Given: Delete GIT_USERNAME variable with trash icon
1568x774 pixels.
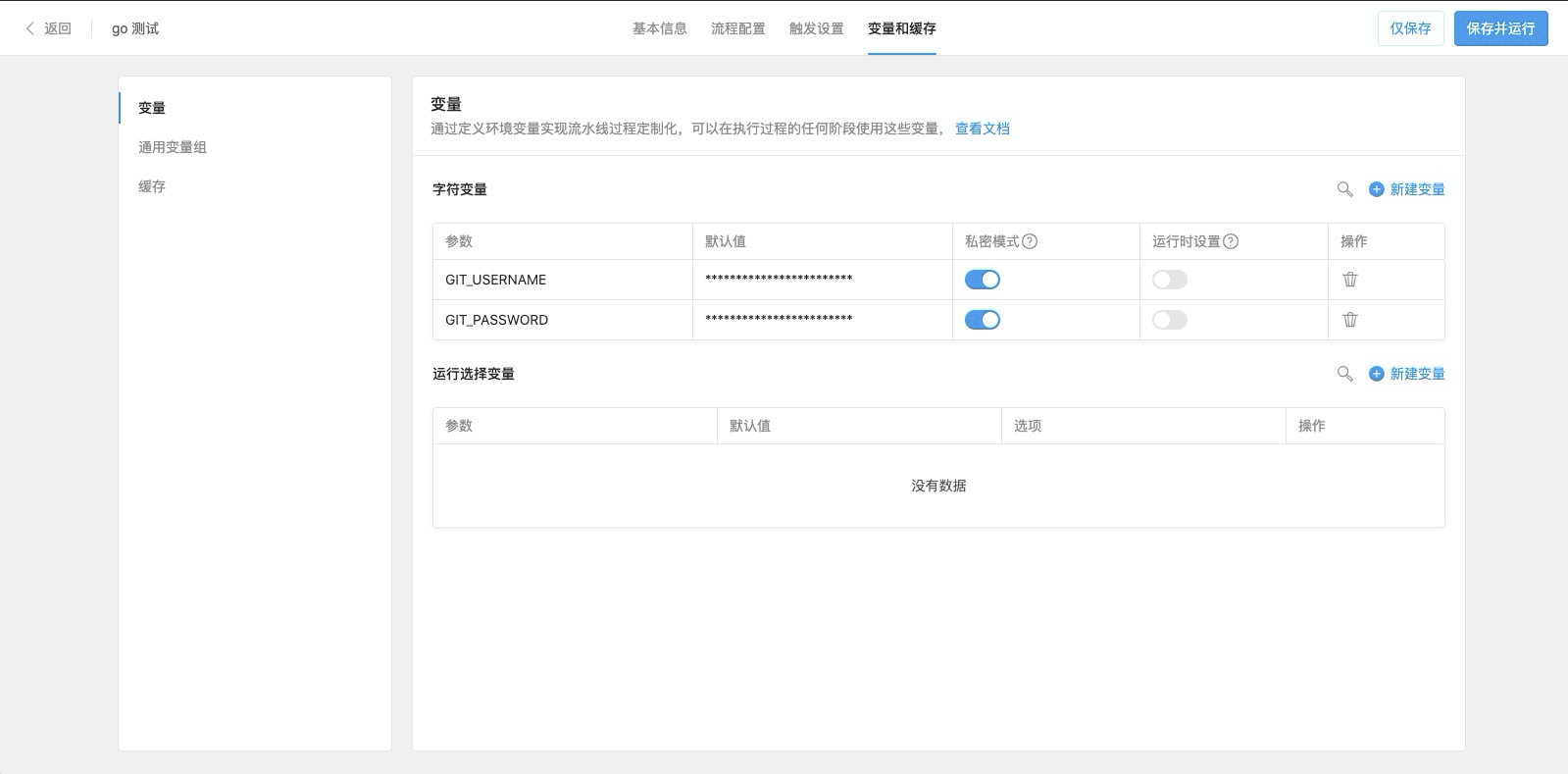Looking at the screenshot, I should [1350, 280].
